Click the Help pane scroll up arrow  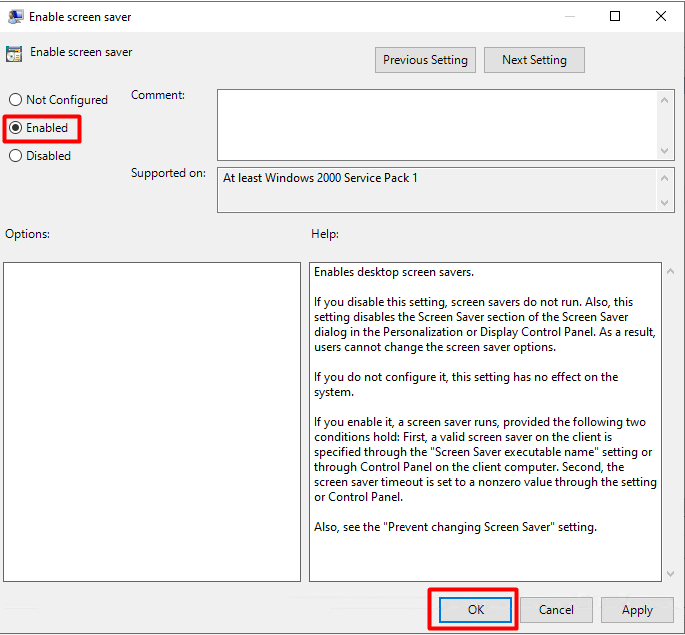[x=671, y=272]
